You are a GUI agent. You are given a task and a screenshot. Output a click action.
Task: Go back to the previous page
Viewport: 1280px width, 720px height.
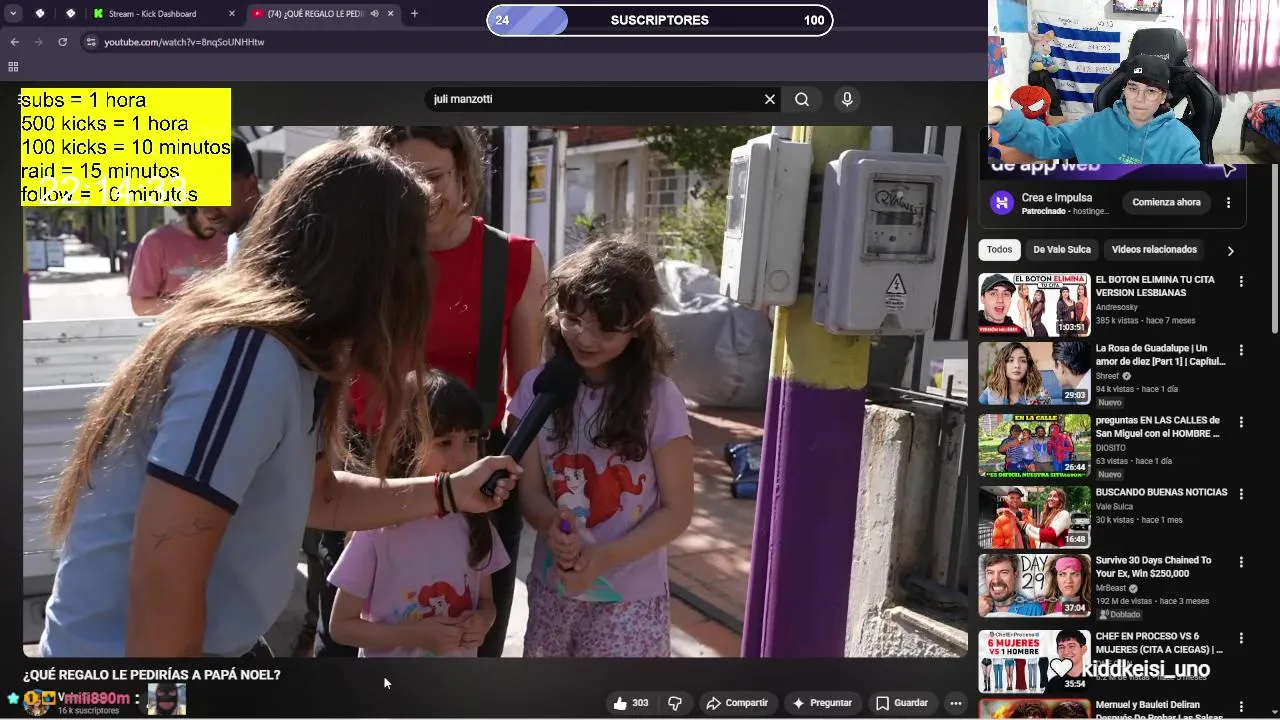[x=14, y=42]
